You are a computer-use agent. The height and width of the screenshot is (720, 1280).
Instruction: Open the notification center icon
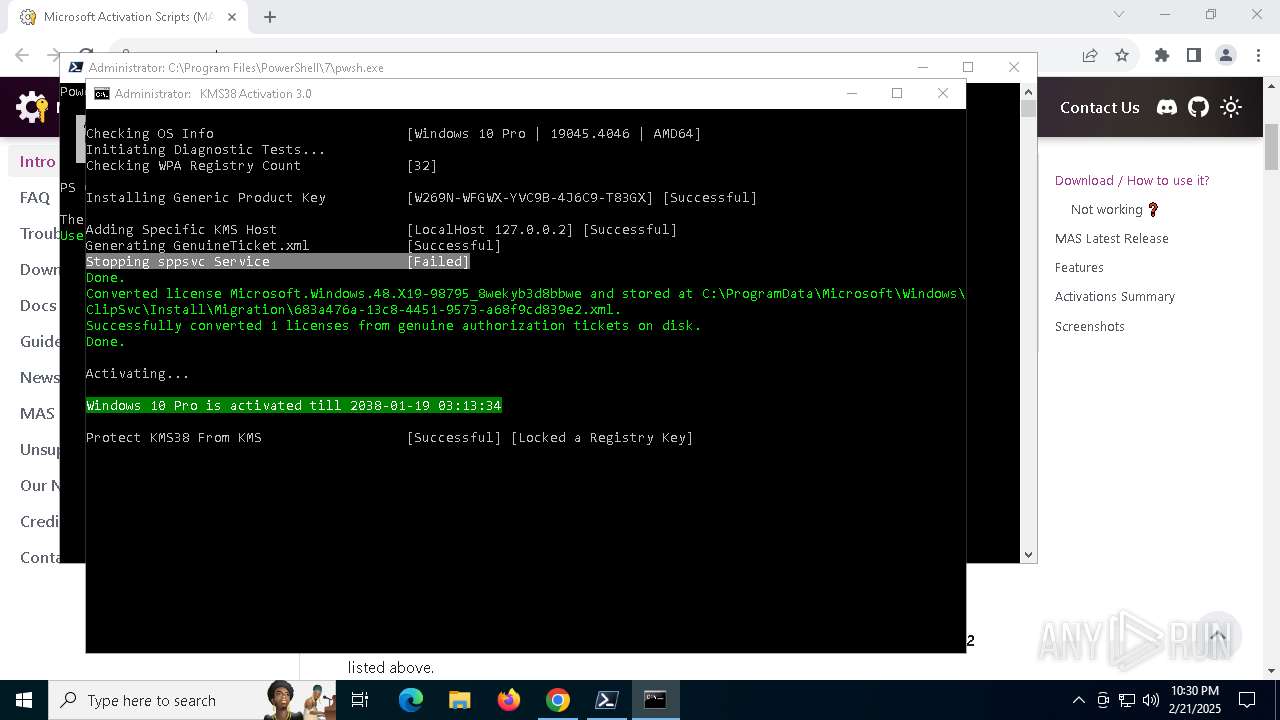1247,700
